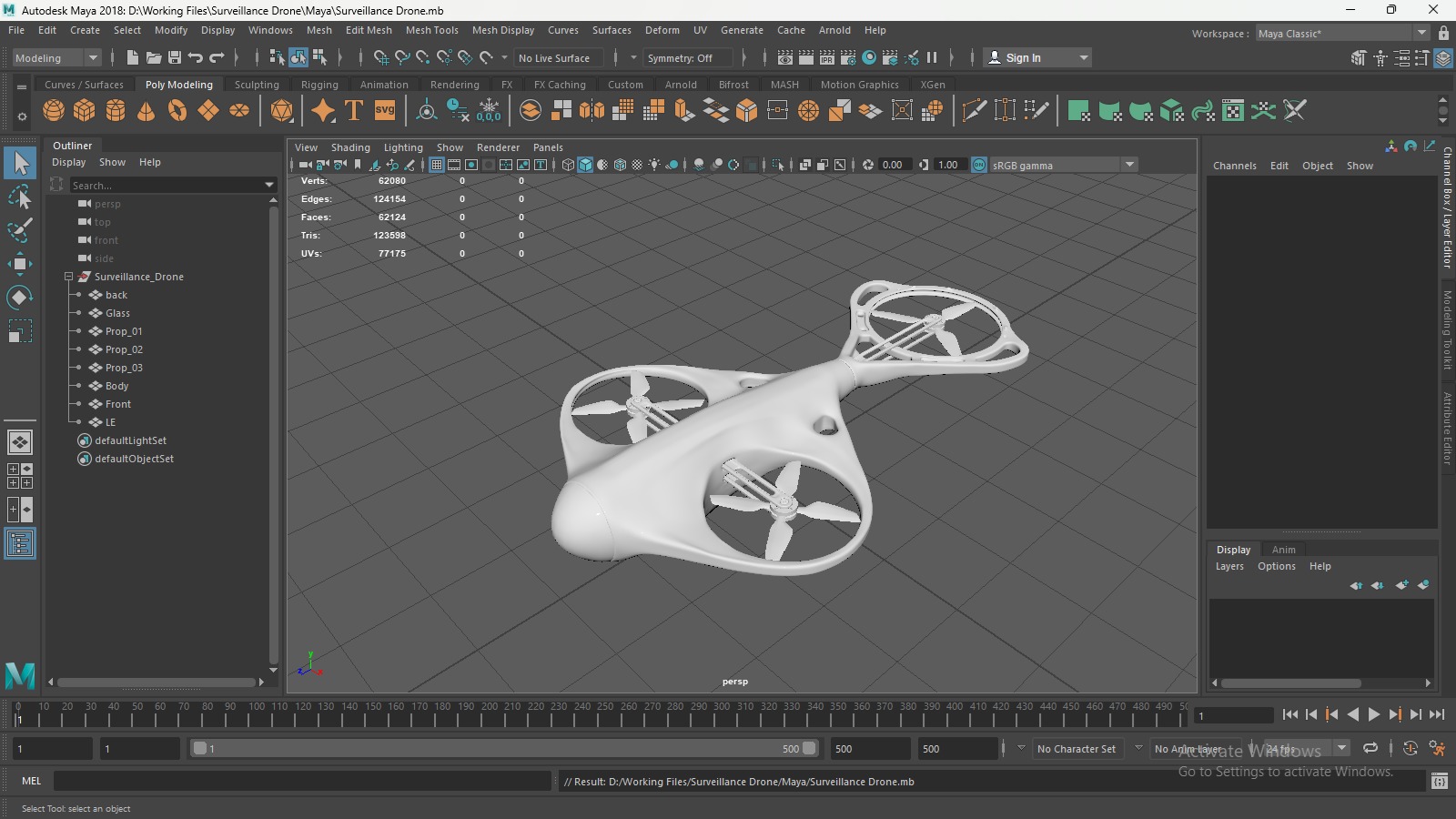Click the polygon Type (T) tool icon
Image resolution: width=1456 pixels, height=819 pixels.
[354, 111]
